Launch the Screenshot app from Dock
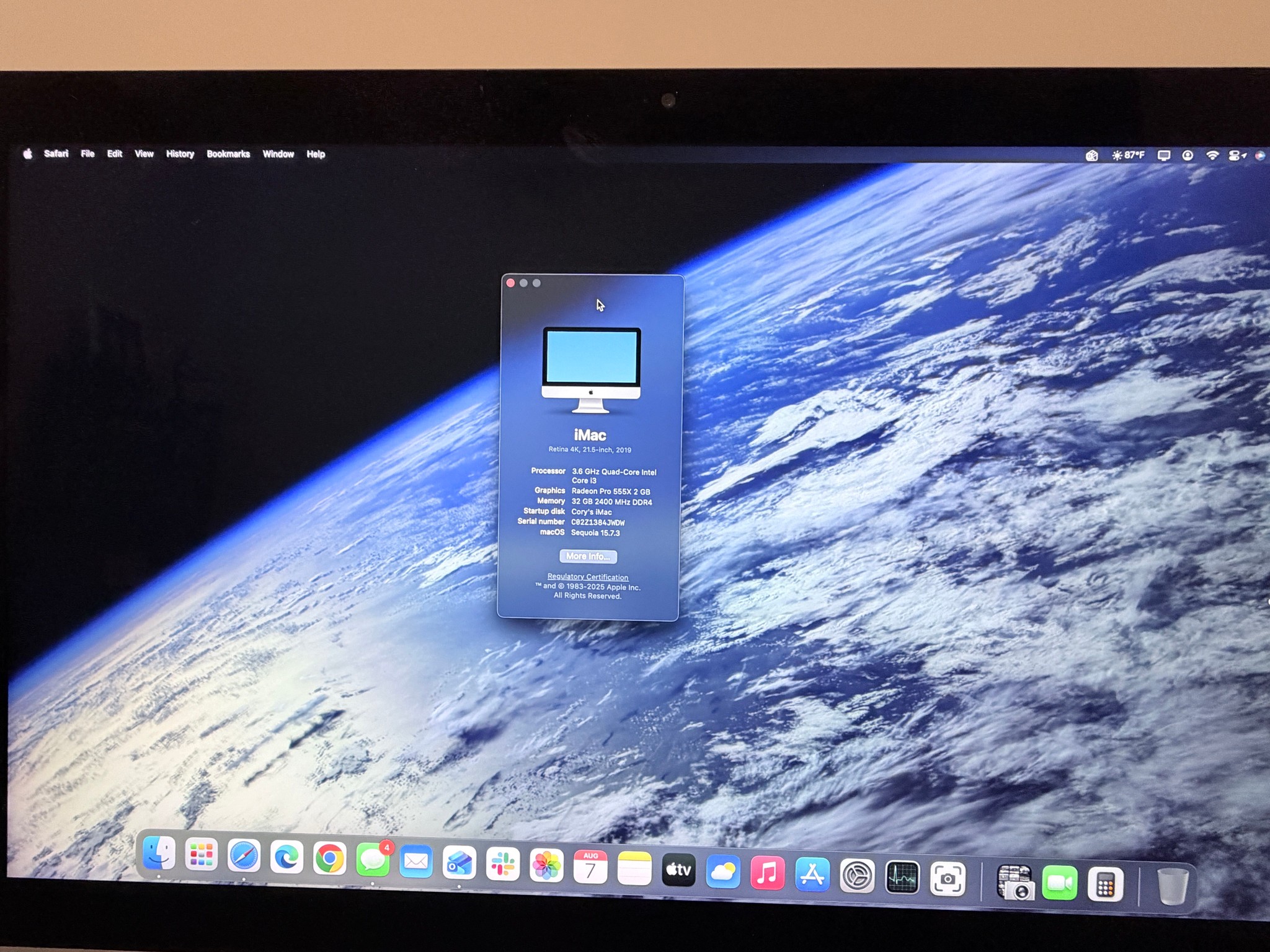 click(x=948, y=879)
